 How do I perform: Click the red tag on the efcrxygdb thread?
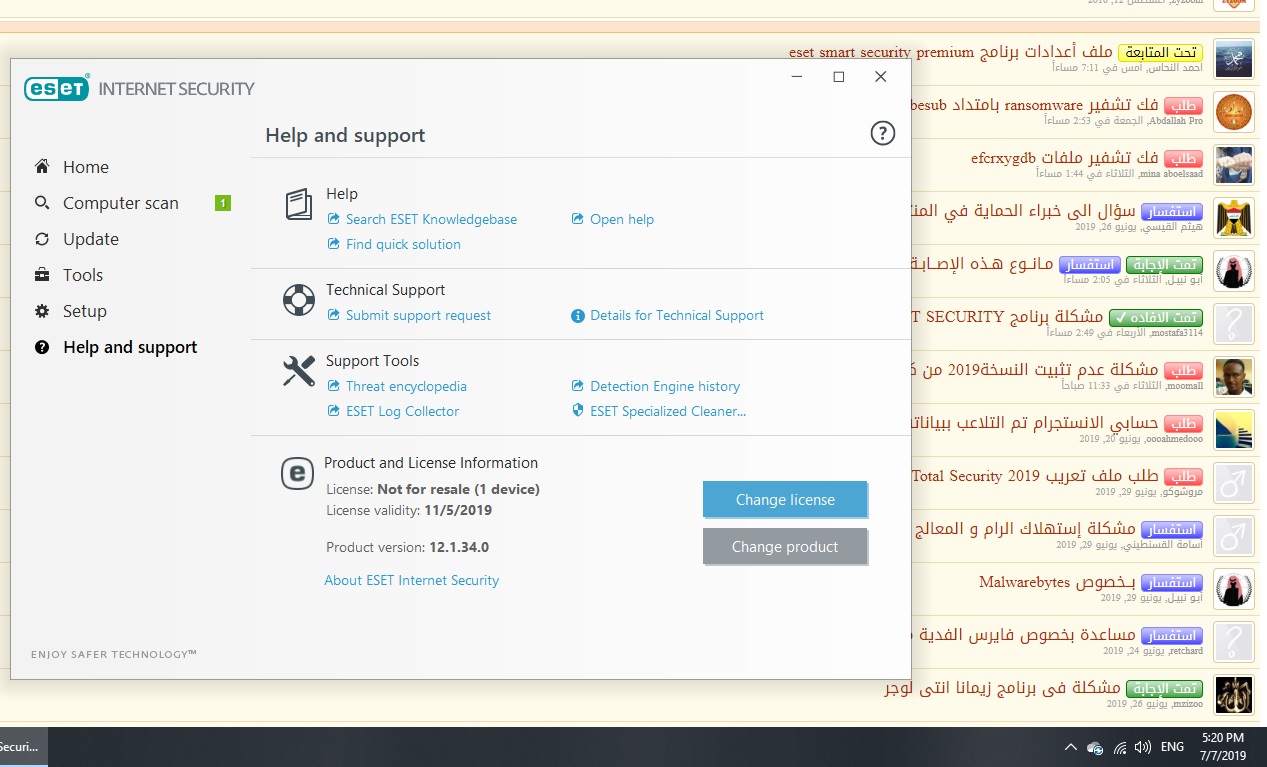1183,158
